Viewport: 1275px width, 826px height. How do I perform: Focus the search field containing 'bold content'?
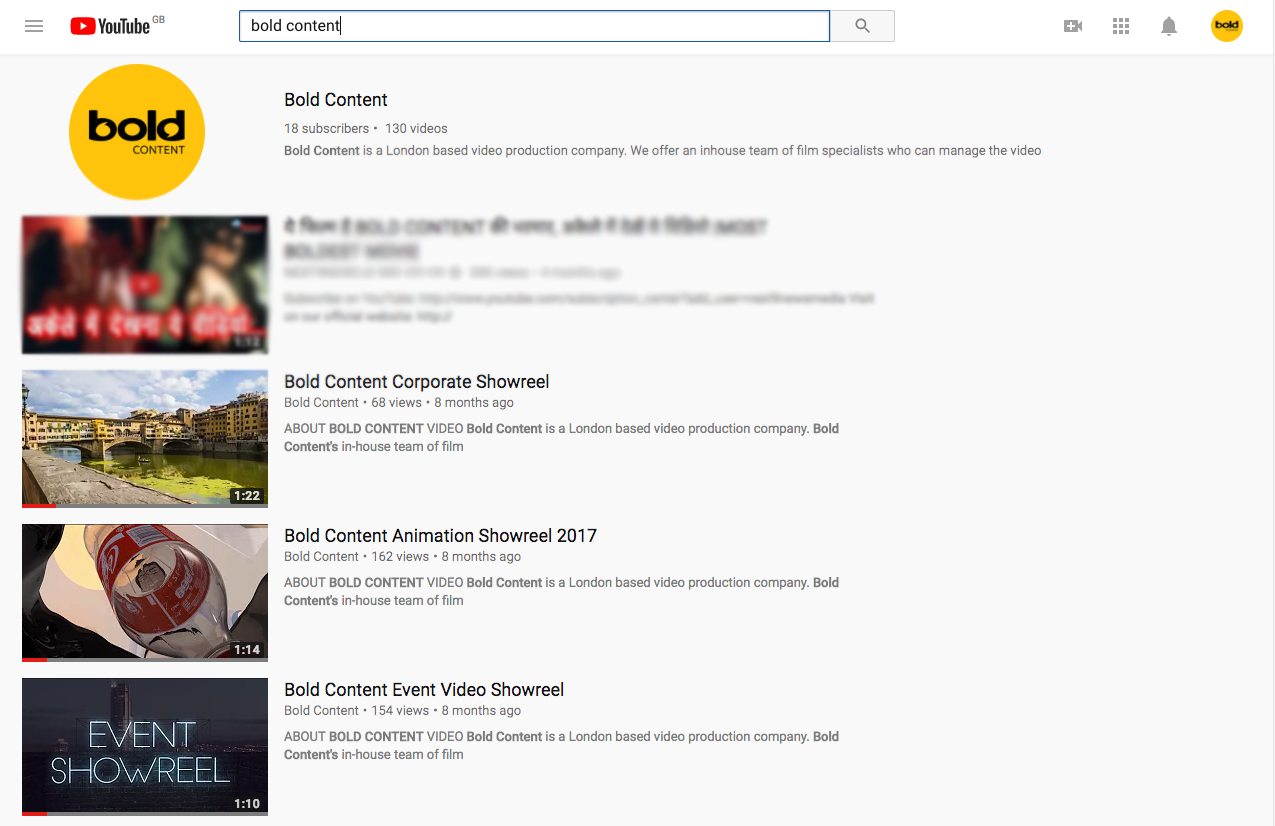pos(534,26)
